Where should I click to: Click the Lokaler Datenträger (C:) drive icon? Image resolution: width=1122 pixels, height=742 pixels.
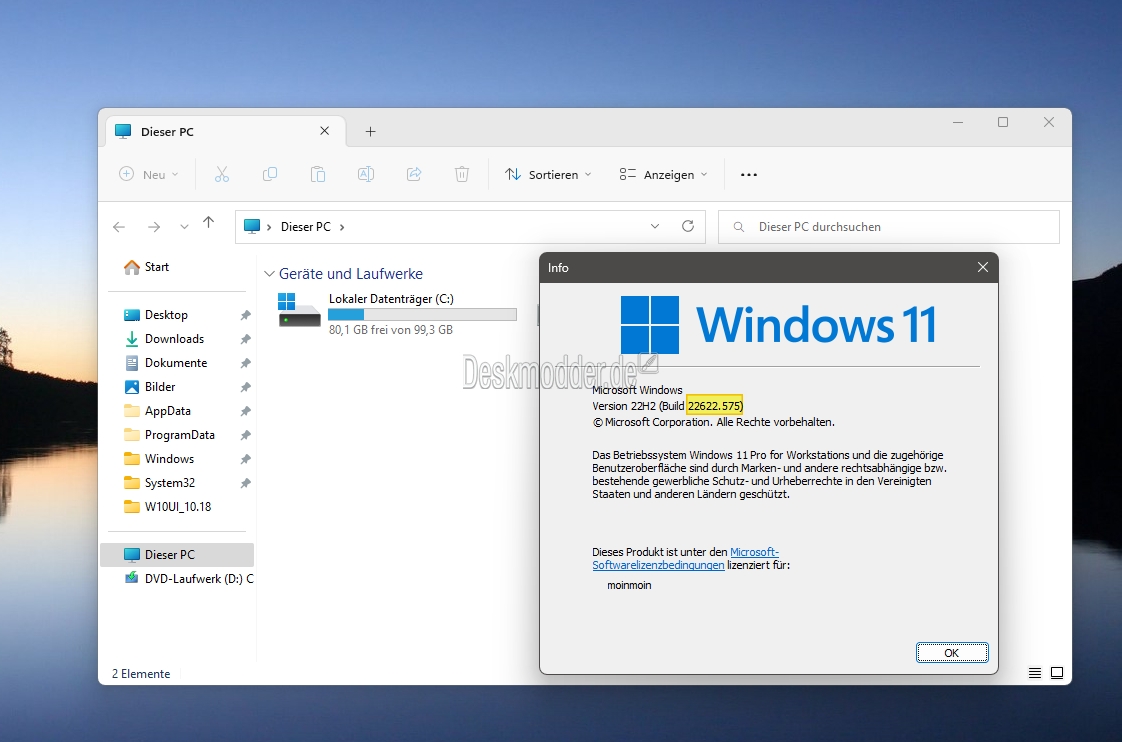tap(299, 310)
